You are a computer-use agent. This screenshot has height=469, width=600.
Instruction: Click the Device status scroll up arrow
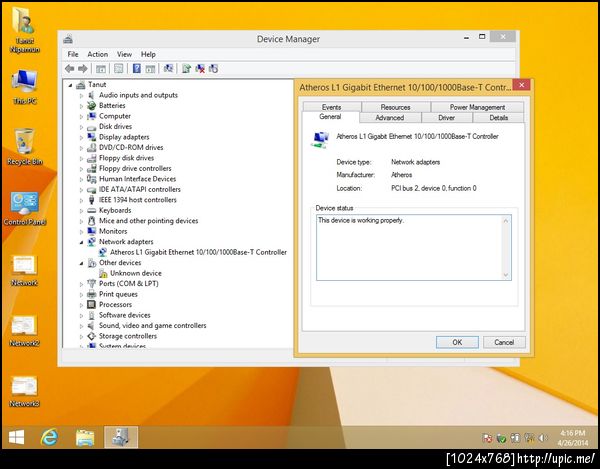506,221
